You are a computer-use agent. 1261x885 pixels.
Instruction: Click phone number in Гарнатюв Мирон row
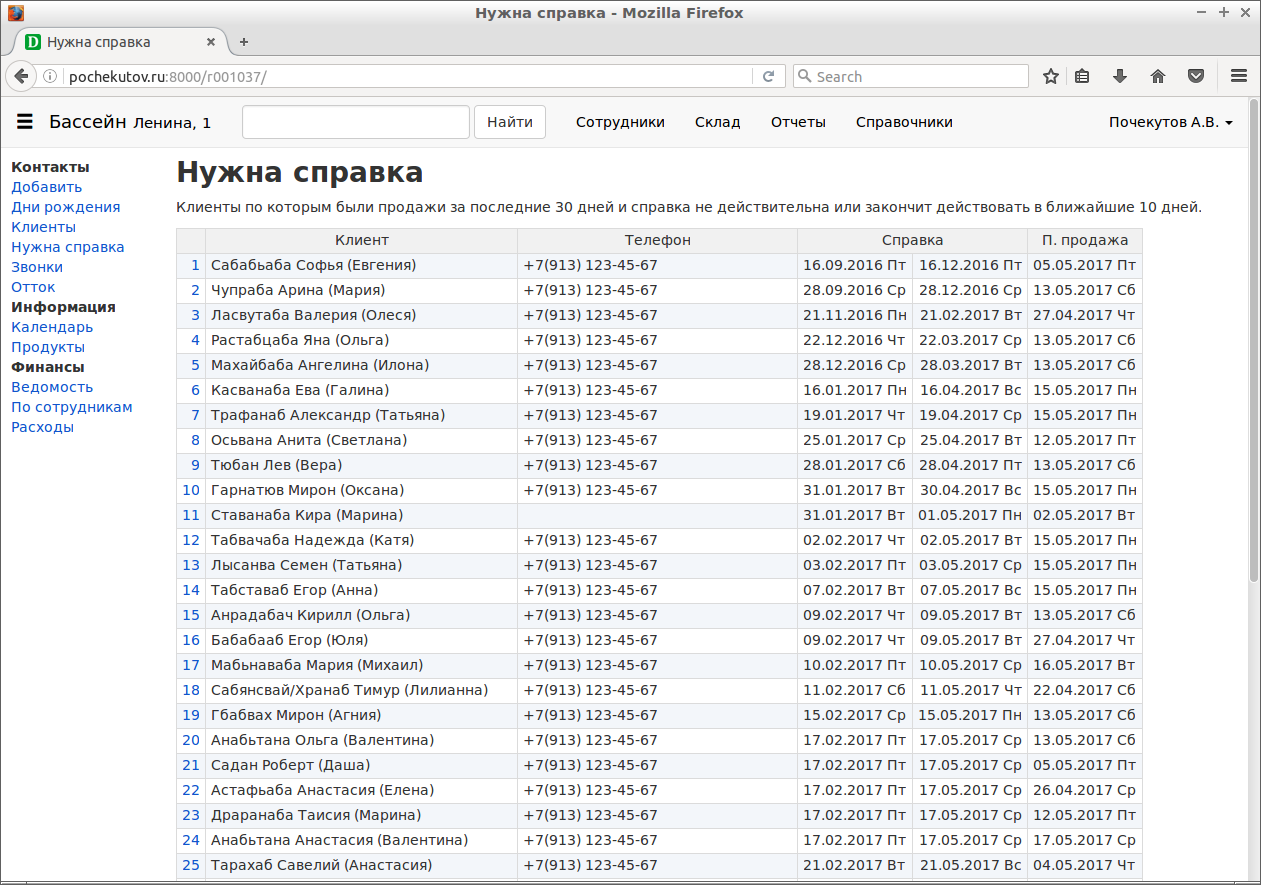click(590, 490)
